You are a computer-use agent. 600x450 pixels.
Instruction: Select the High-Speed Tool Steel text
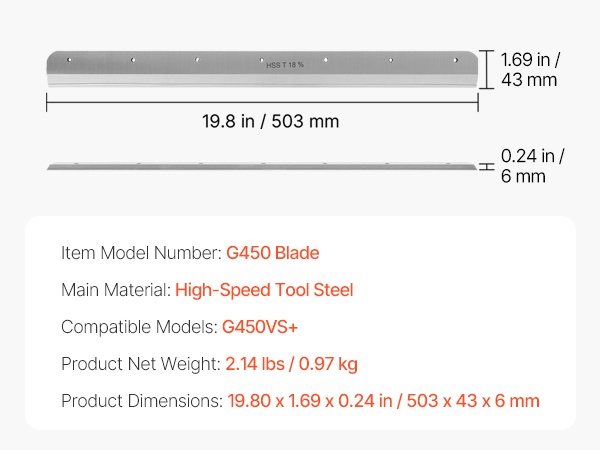(264, 291)
